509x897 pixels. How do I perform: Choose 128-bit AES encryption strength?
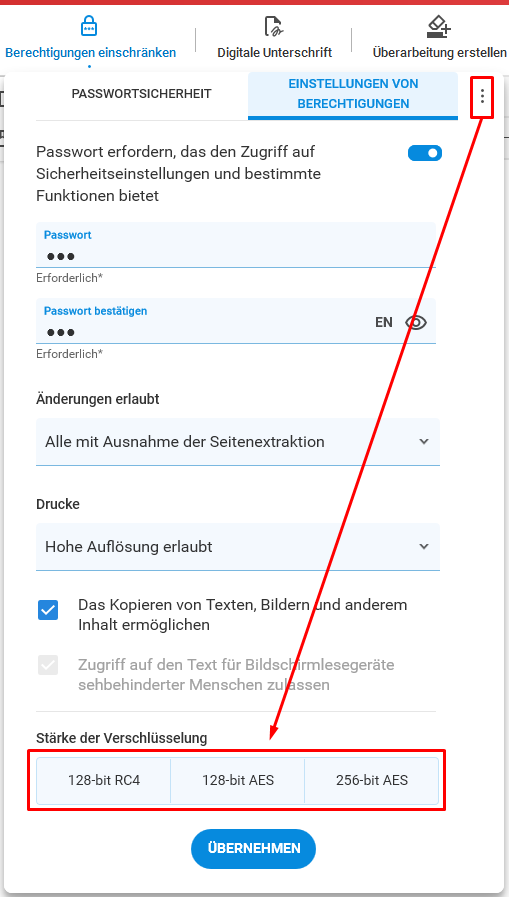coord(238,780)
